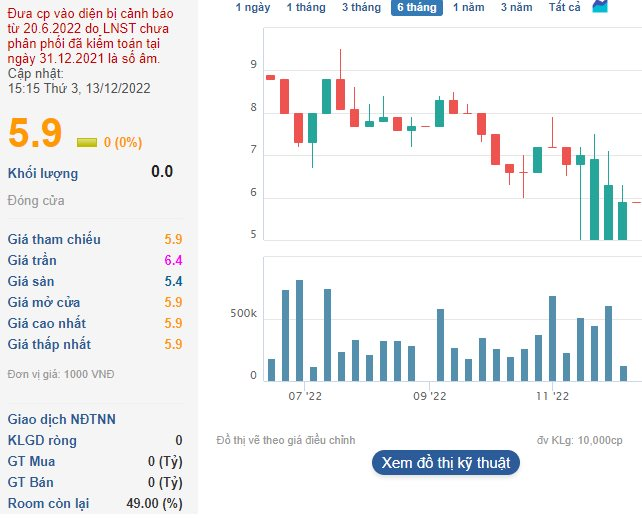642x518 pixels.
Task: Select the Giá sàn value 5.4
Action: (x=173, y=281)
